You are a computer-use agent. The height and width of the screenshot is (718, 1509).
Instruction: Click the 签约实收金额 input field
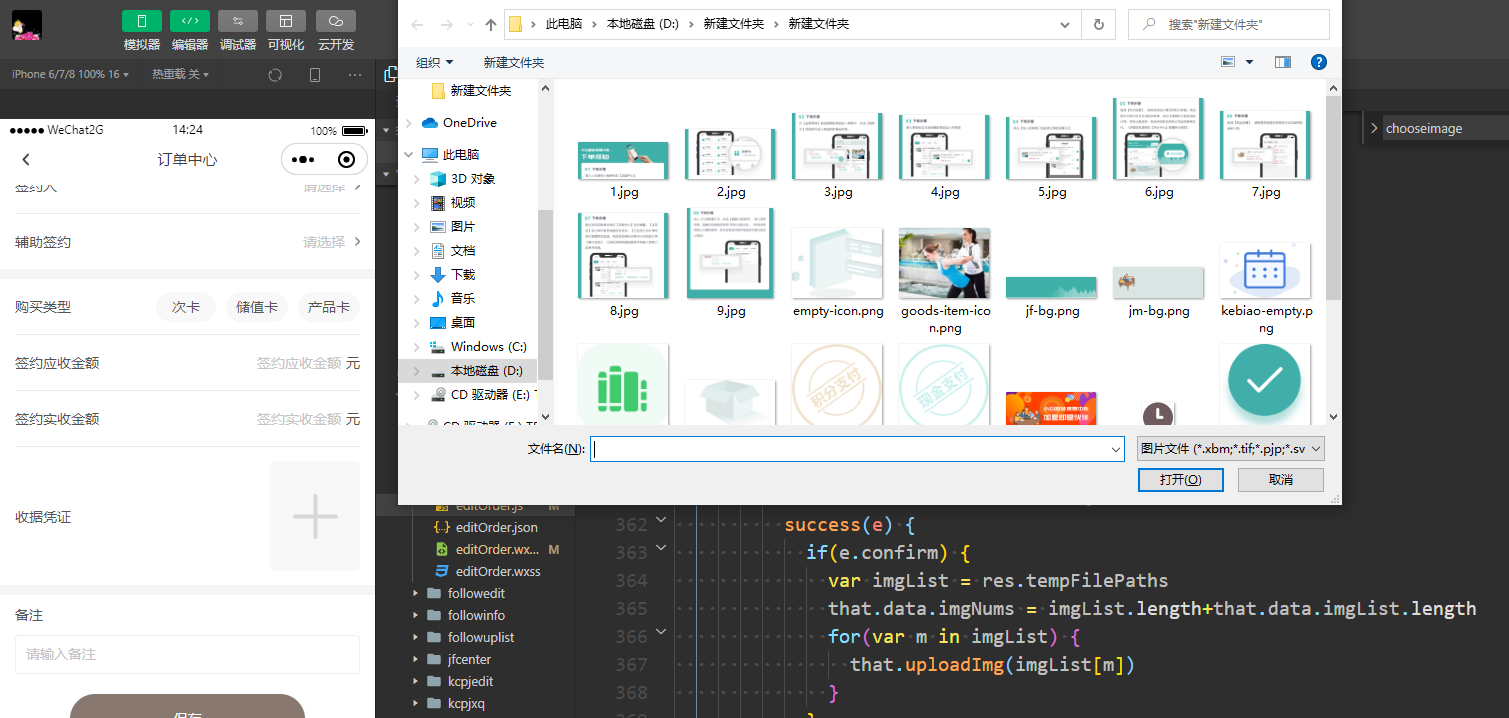click(x=298, y=419)
